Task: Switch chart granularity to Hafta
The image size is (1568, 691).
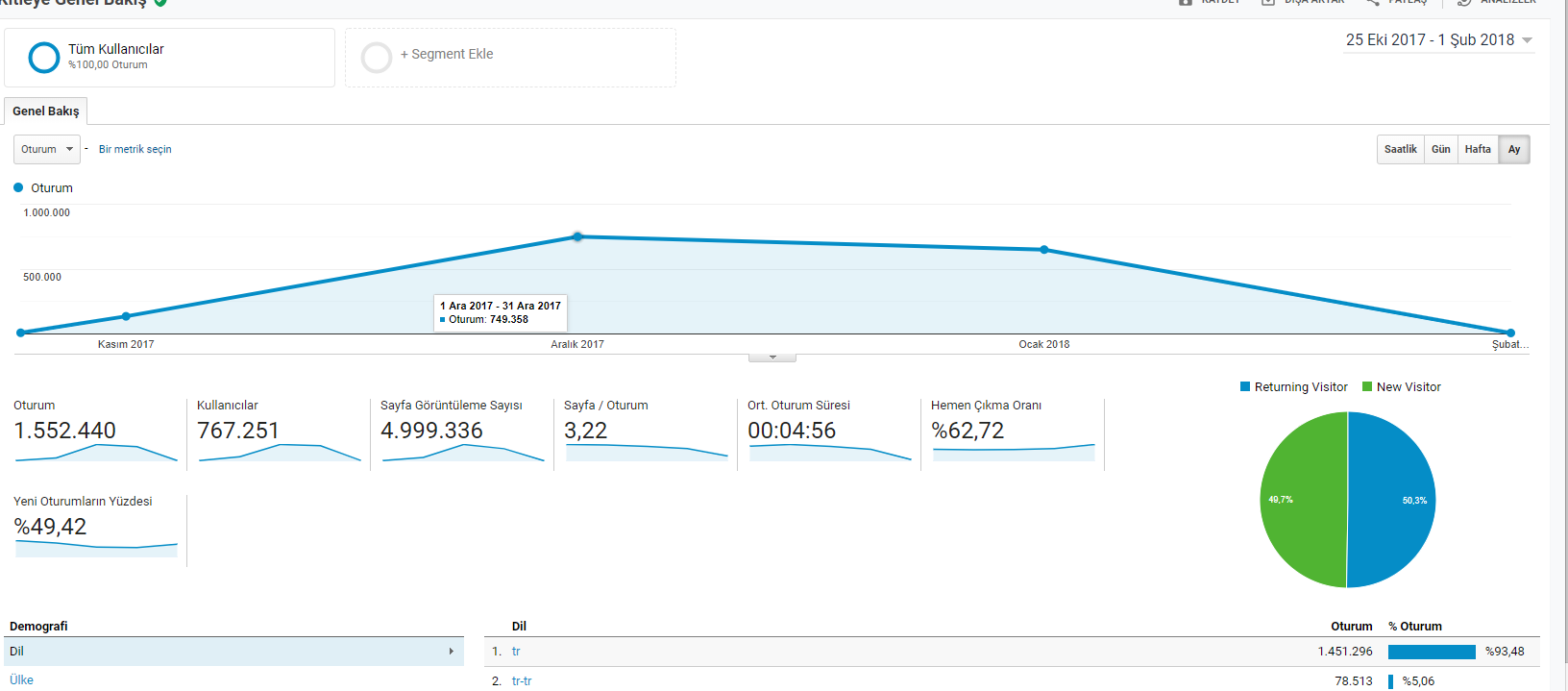Action: [x=1478, y=149]
